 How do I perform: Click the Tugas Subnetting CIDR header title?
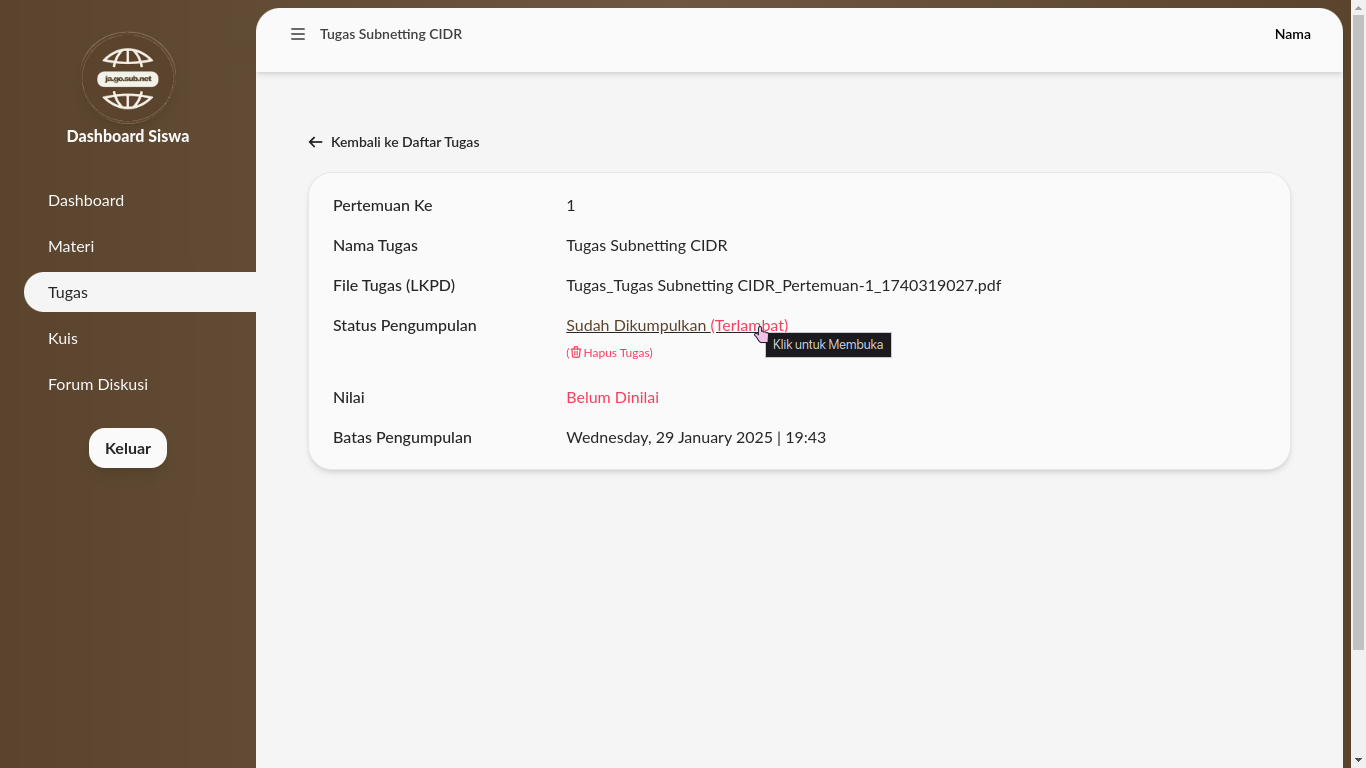[391, 34]
